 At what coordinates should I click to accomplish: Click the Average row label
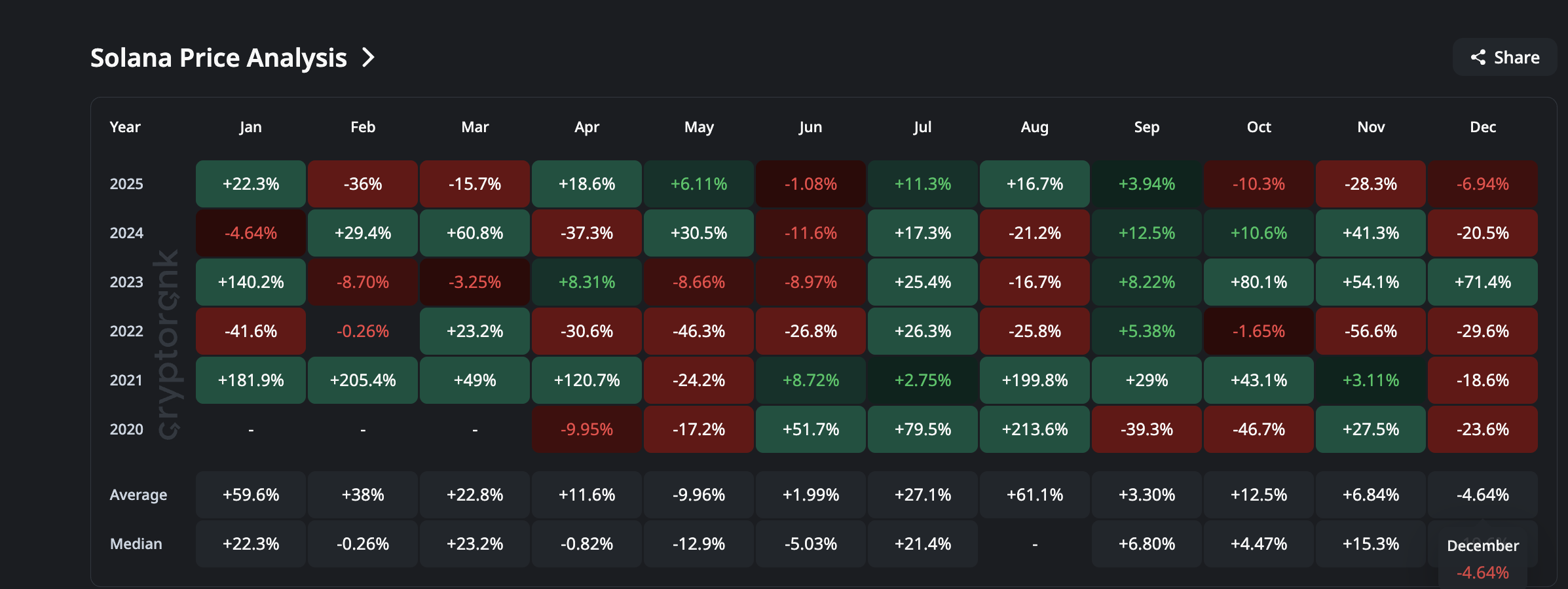pyautogui.click(x=138, y=495)
